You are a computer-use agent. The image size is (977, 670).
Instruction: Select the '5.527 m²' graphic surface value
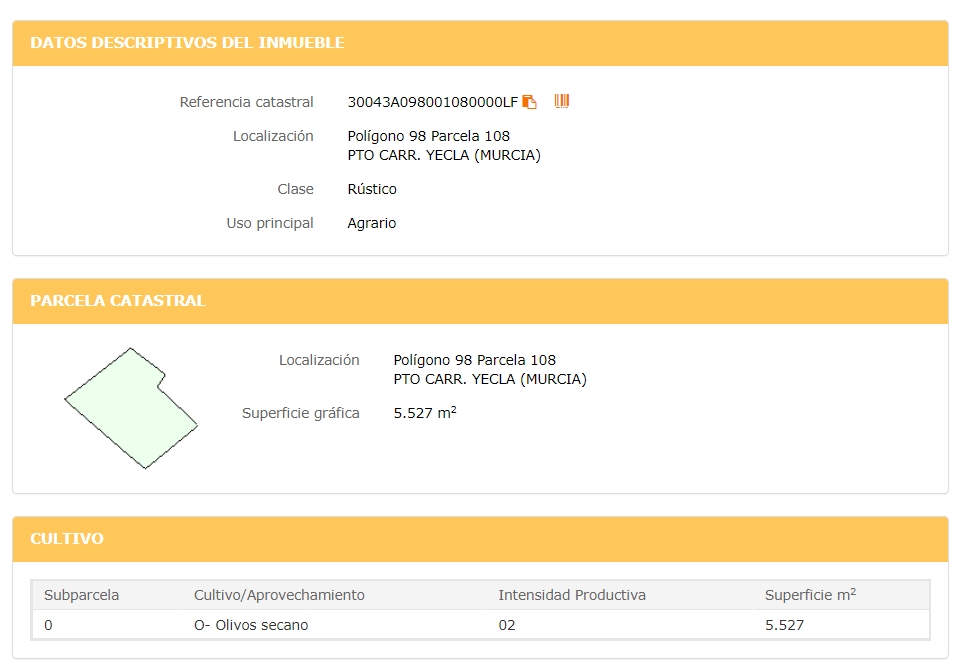click(425, 413)
